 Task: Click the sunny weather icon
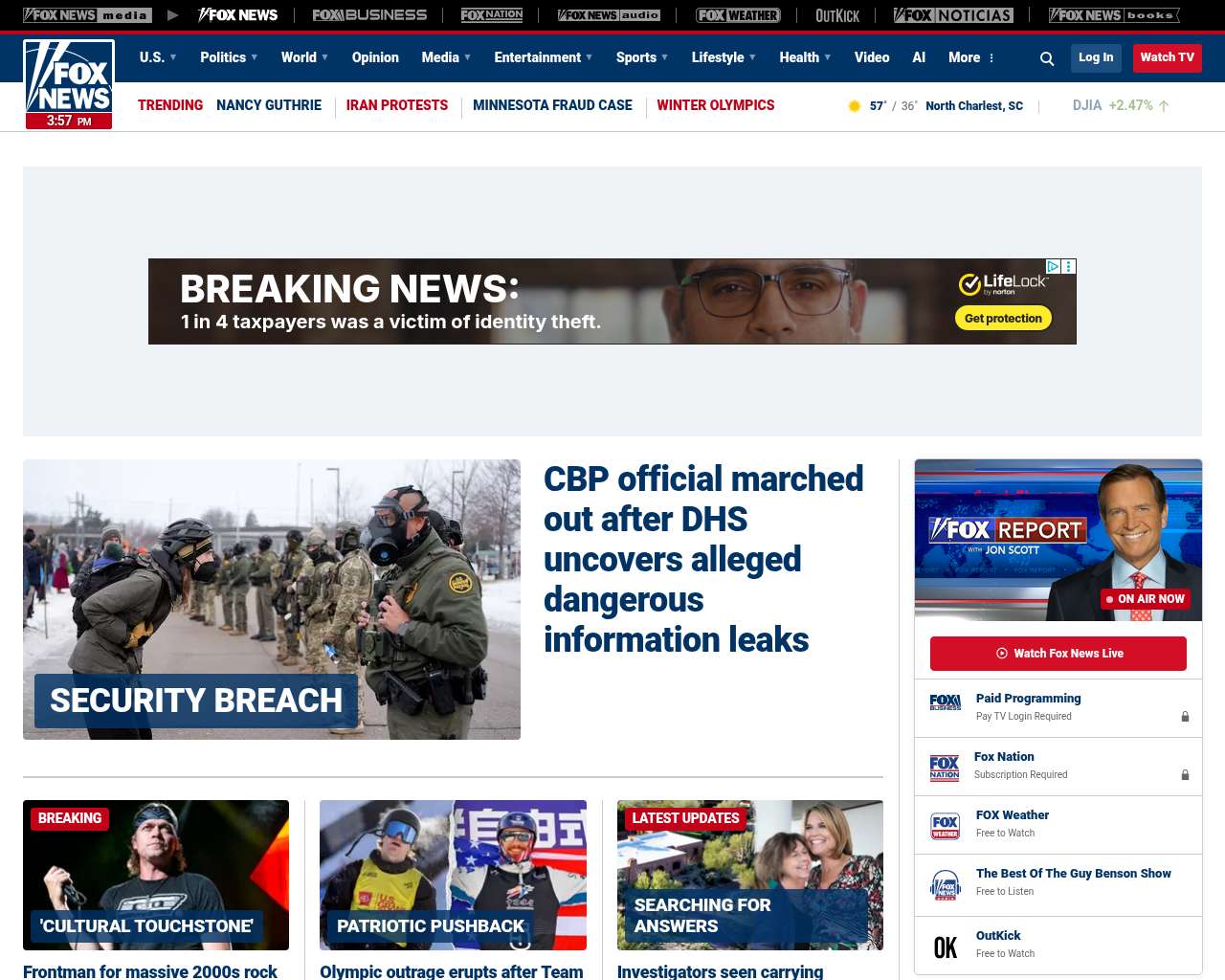coord(855,106)
